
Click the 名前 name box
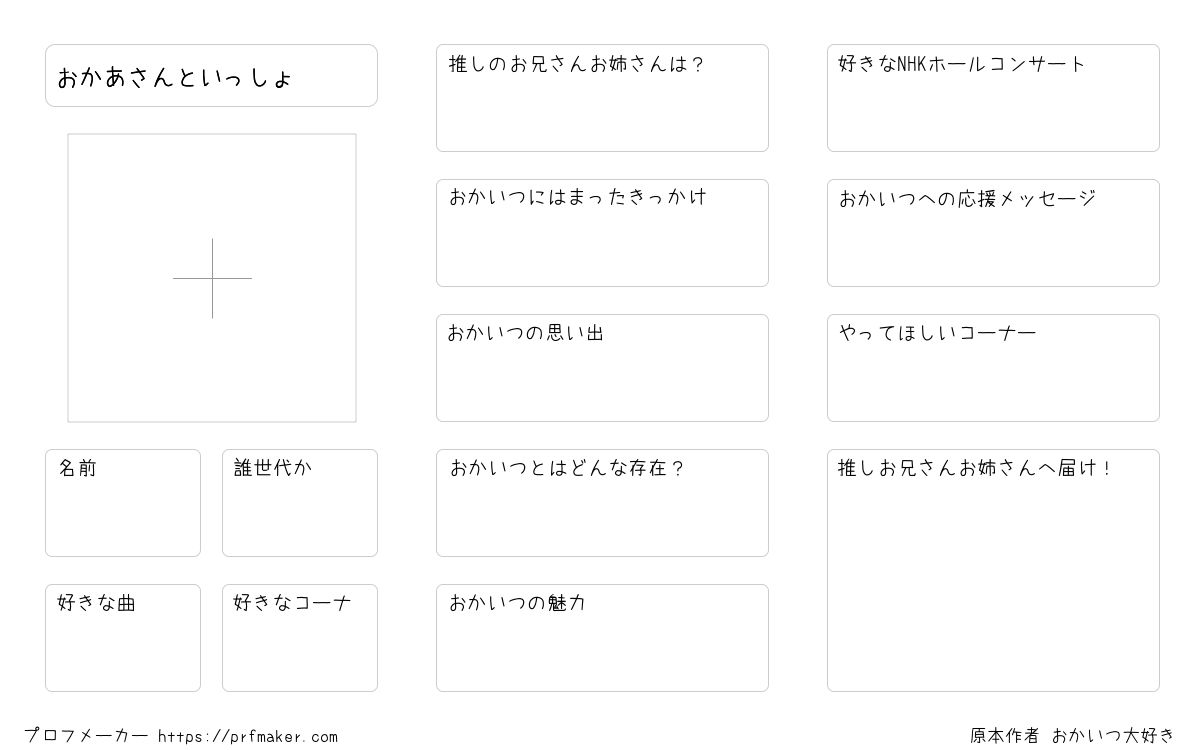(123, 503)
